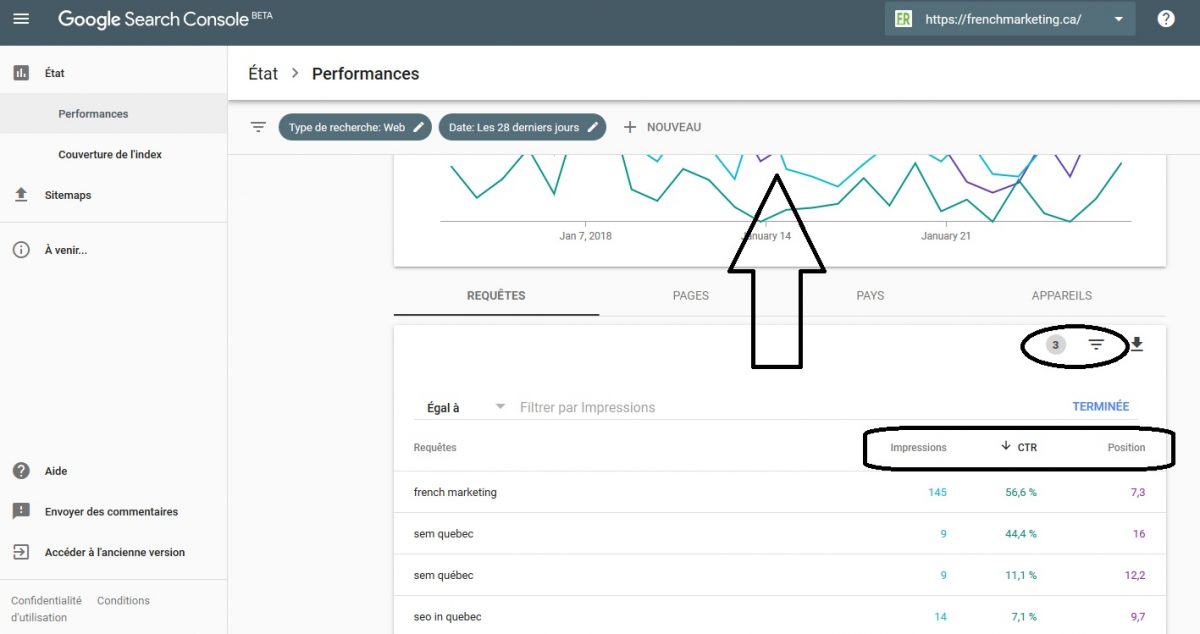The width and height of the screenshot is (1200, 634).
Task: Edit the Type de recherche: Web filter chip
Action: [x=355, y=127]
